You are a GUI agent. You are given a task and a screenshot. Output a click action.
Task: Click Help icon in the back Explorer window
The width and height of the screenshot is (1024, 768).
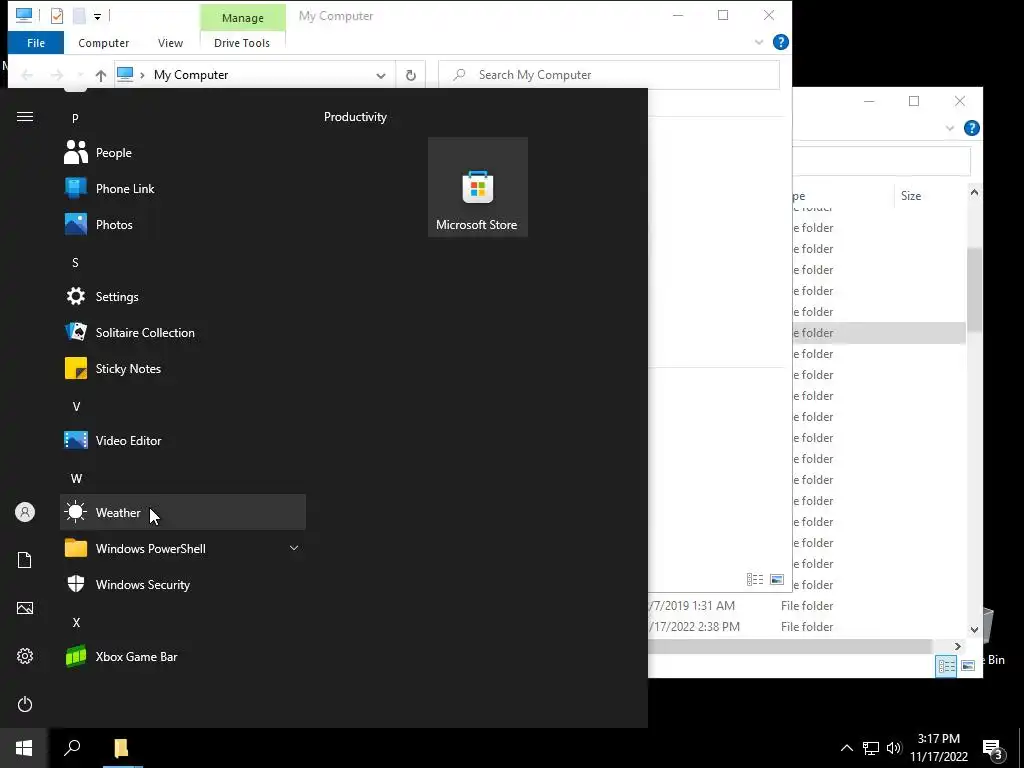(972, 128)
